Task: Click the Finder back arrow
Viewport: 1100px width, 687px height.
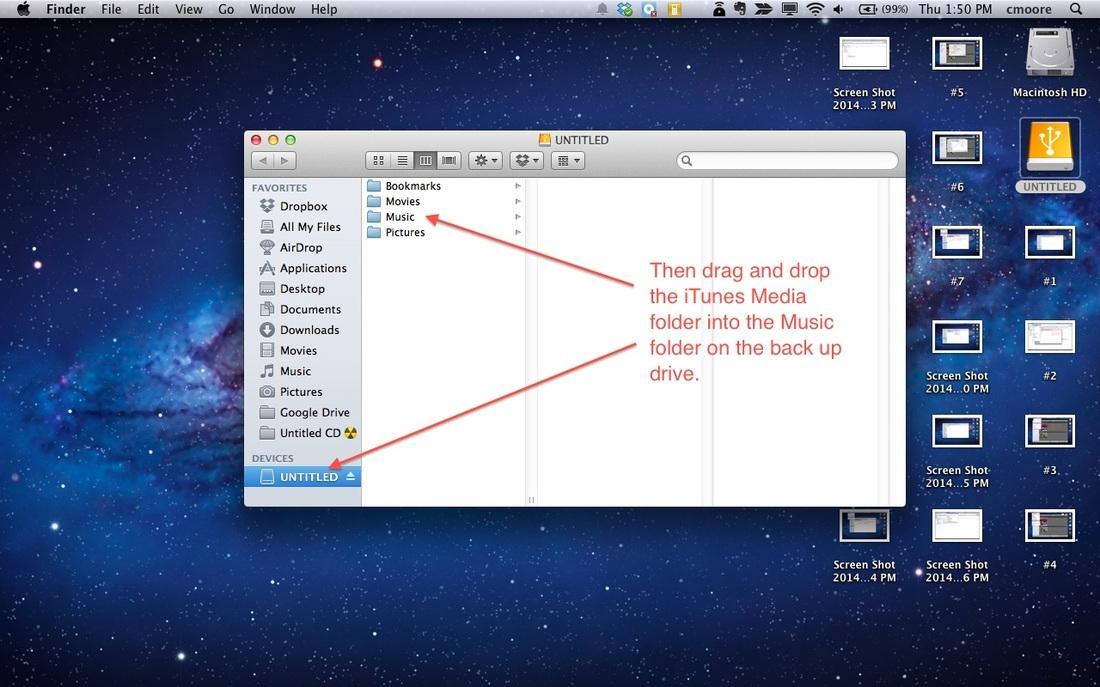Action: coord(263,161)
